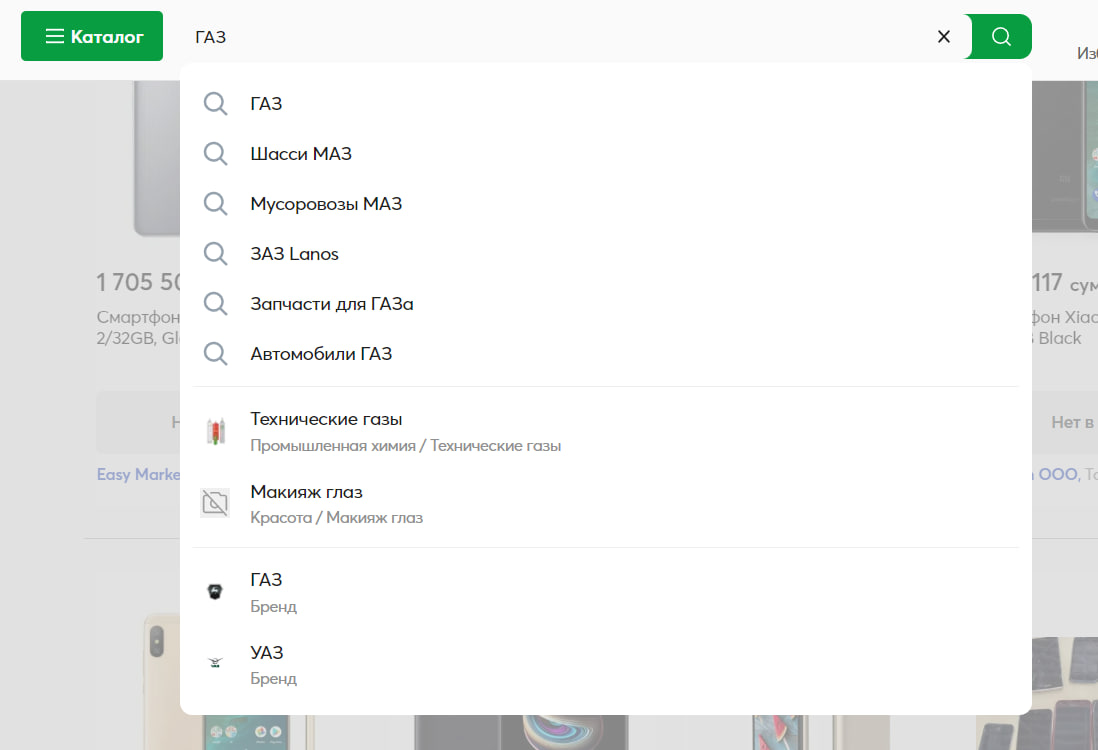Open the ГАЗ brand result
Viewport: 1098px width, 750px height.
pos(606,592)
